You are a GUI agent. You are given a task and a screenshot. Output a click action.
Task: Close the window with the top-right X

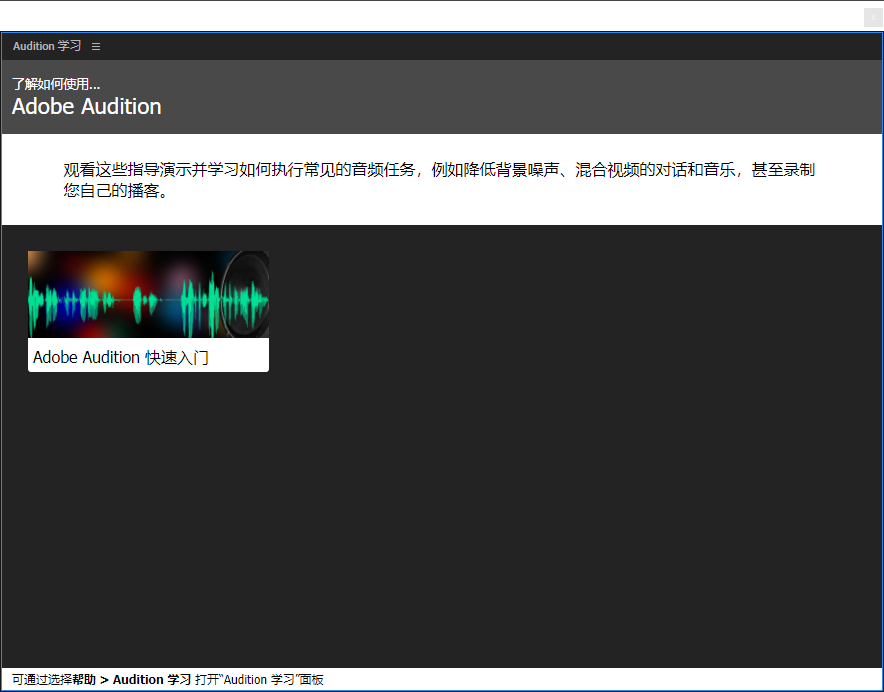tap(873, 17)
